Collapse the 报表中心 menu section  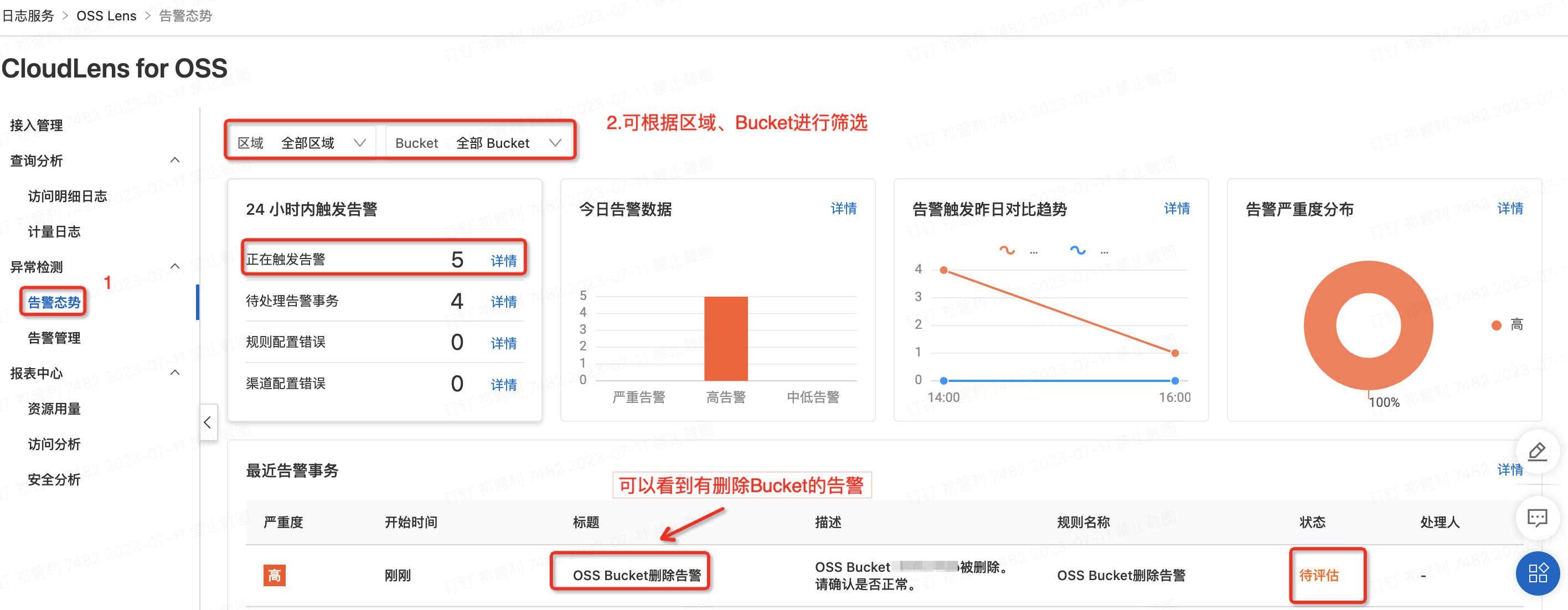(175, 373)
